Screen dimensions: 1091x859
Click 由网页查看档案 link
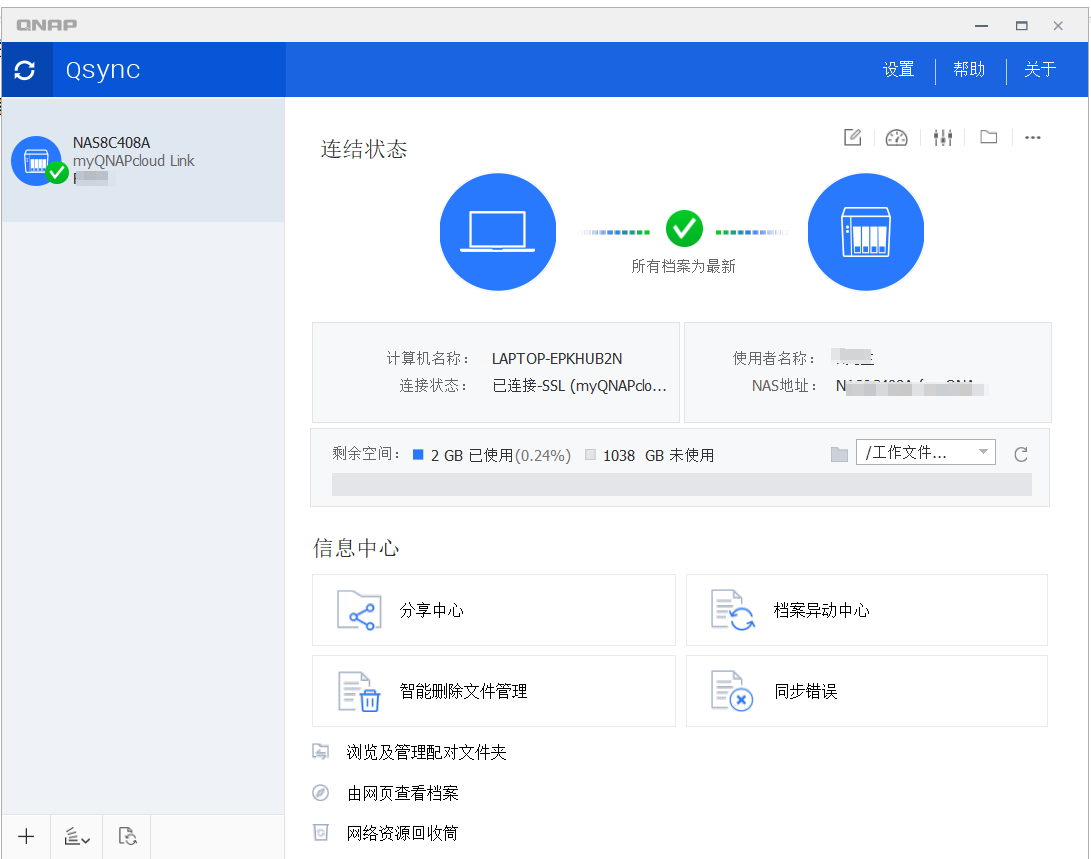pyautogui.click(x=402, y=793)
